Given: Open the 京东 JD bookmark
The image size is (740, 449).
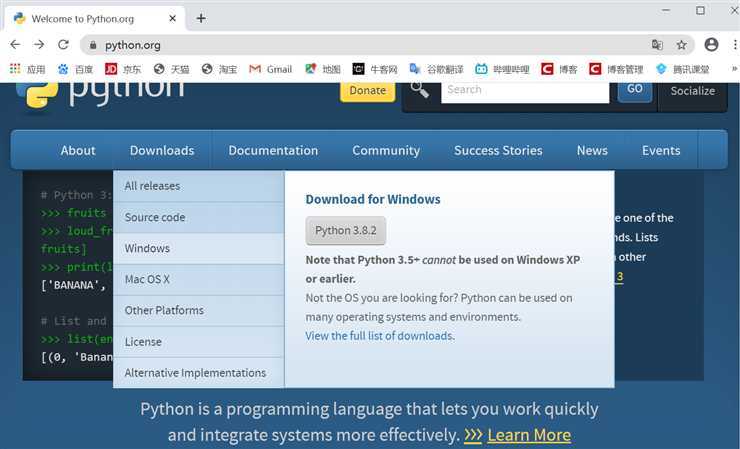Looking at the screenshot, I should [x=123, y=69].
